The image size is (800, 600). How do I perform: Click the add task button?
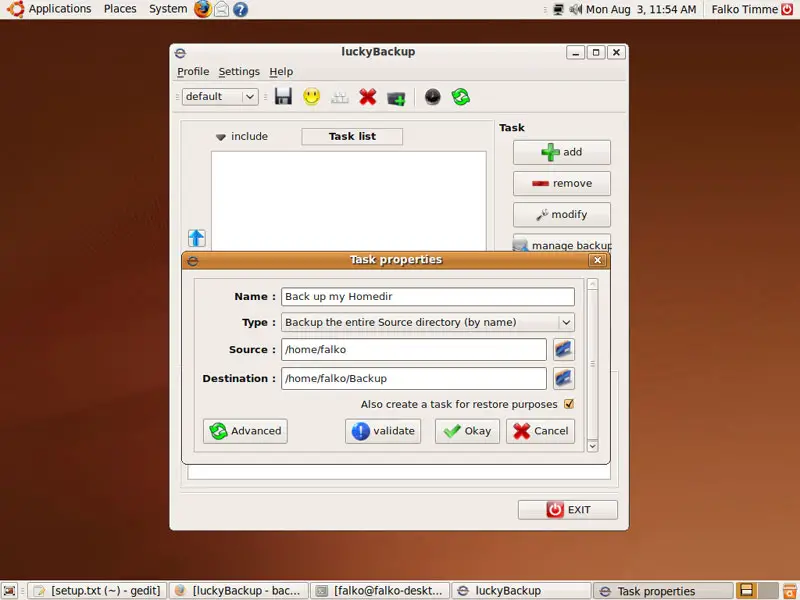(x=562, y=152)
